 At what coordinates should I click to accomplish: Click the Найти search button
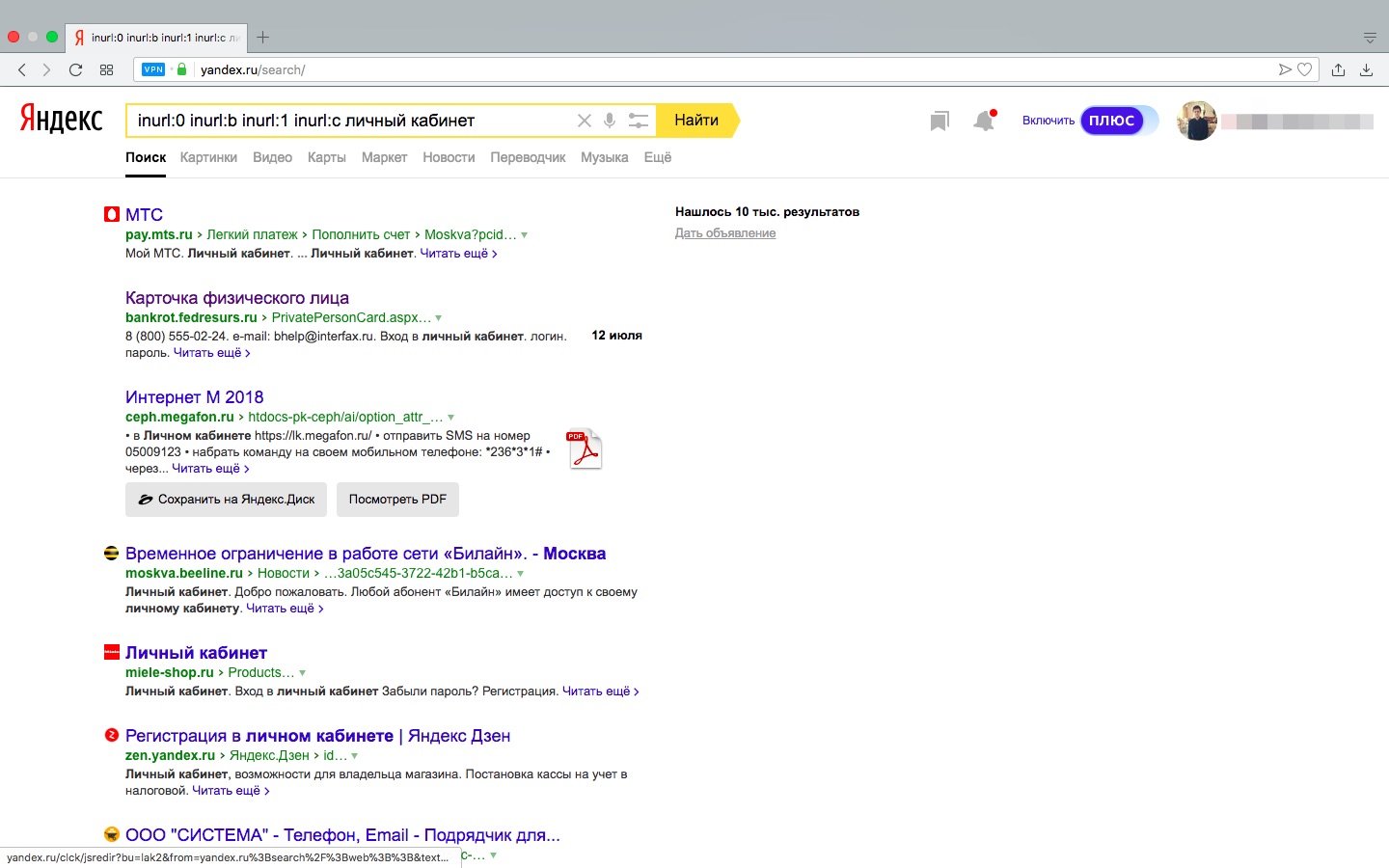(x=696, y=121)
